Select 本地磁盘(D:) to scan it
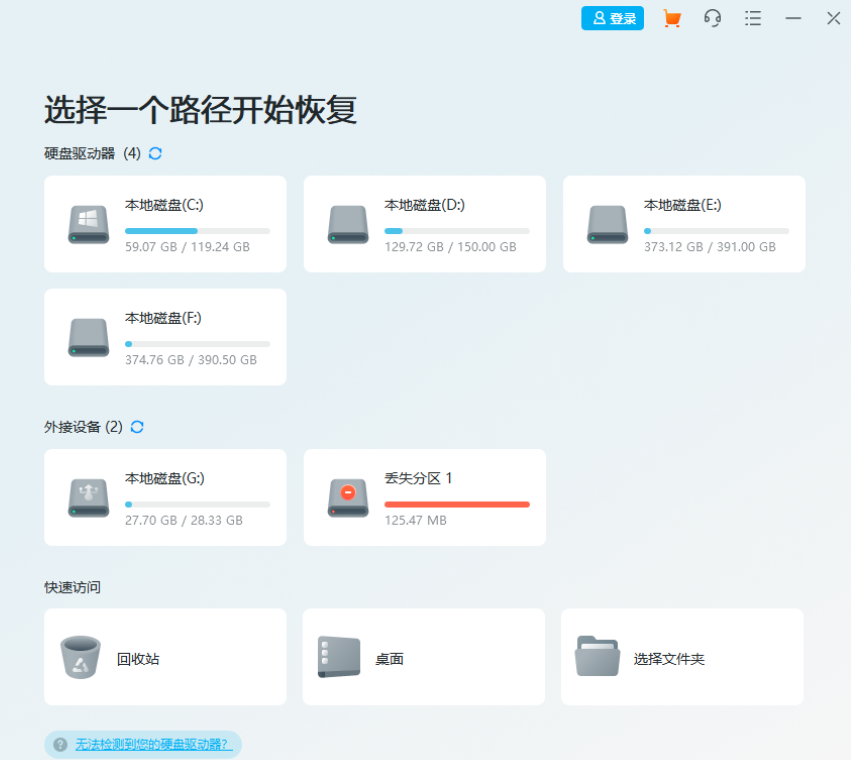Viewport: 851px width, 760px height. [x=424, y=223]
